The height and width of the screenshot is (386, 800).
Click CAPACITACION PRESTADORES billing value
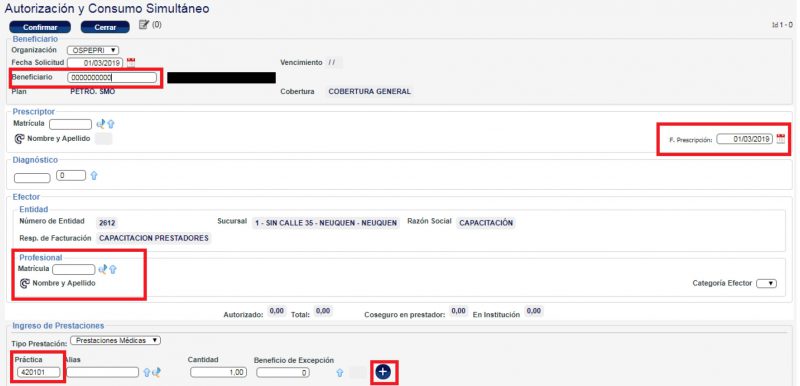pos(154,238)
